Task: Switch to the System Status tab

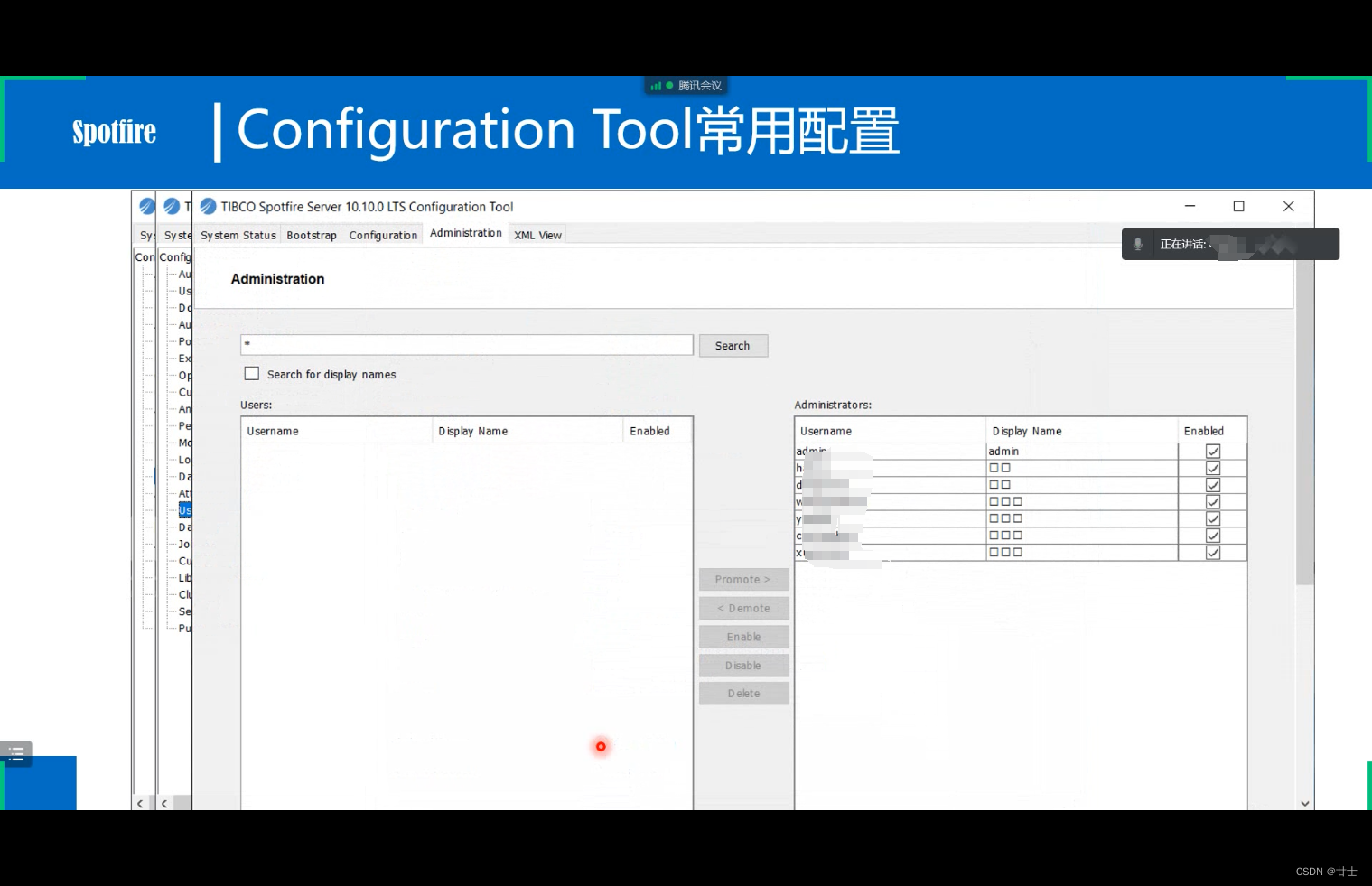Action: [238, 235]
